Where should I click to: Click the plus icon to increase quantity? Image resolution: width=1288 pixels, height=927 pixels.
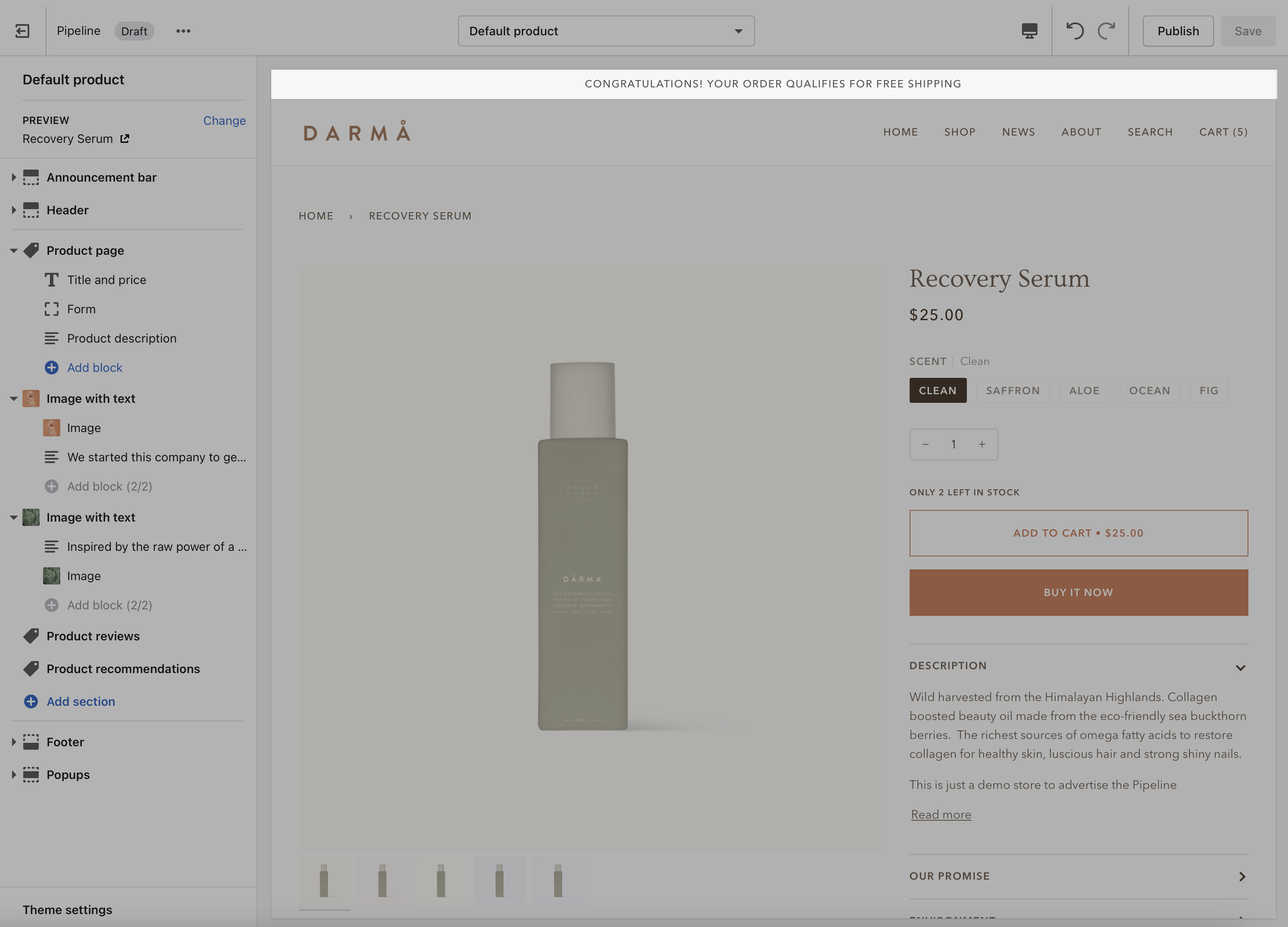tap(982, 445)
